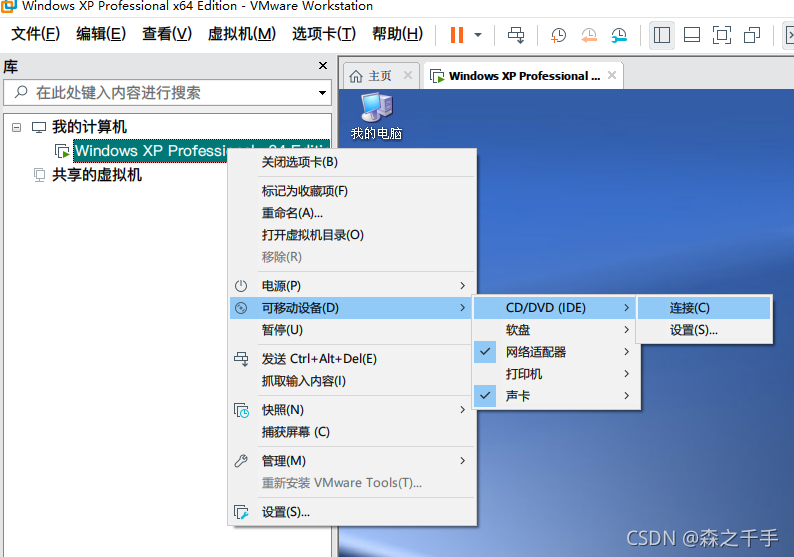Close the Windows XP Professional tab
The image size is (794, 557).
click(x=612, y=75)
